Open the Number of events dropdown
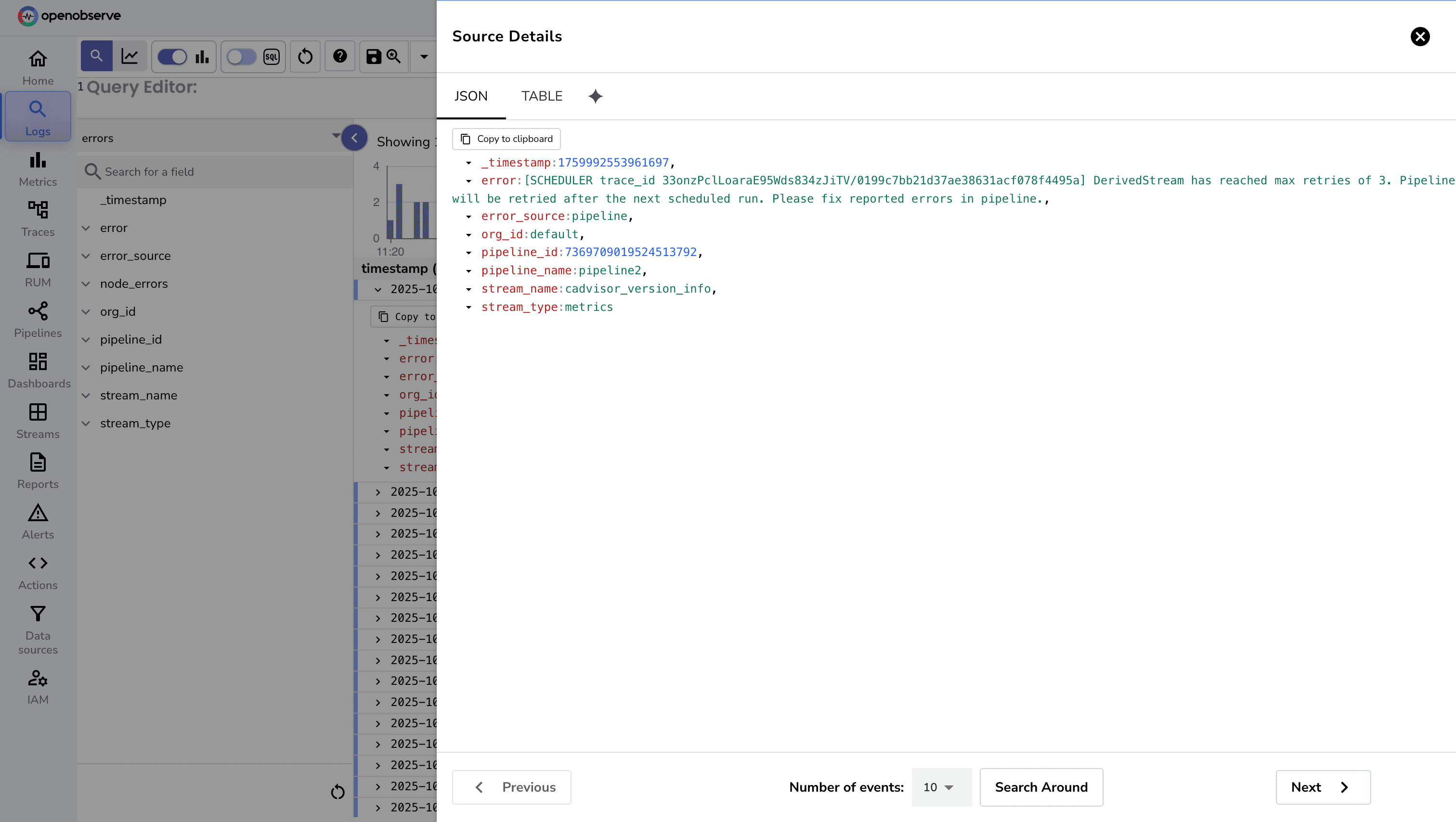The height and width of the screenshot is (822, 1456). pos(940,787)
